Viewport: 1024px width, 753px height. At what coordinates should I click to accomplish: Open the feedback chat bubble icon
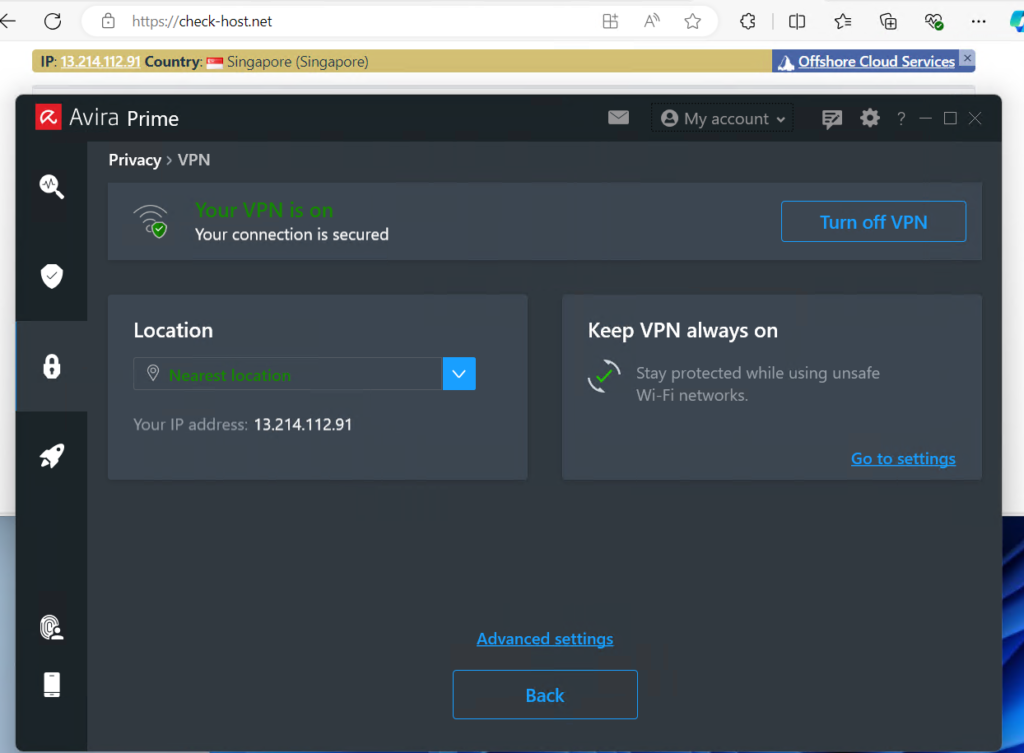[x=831, y=119]
